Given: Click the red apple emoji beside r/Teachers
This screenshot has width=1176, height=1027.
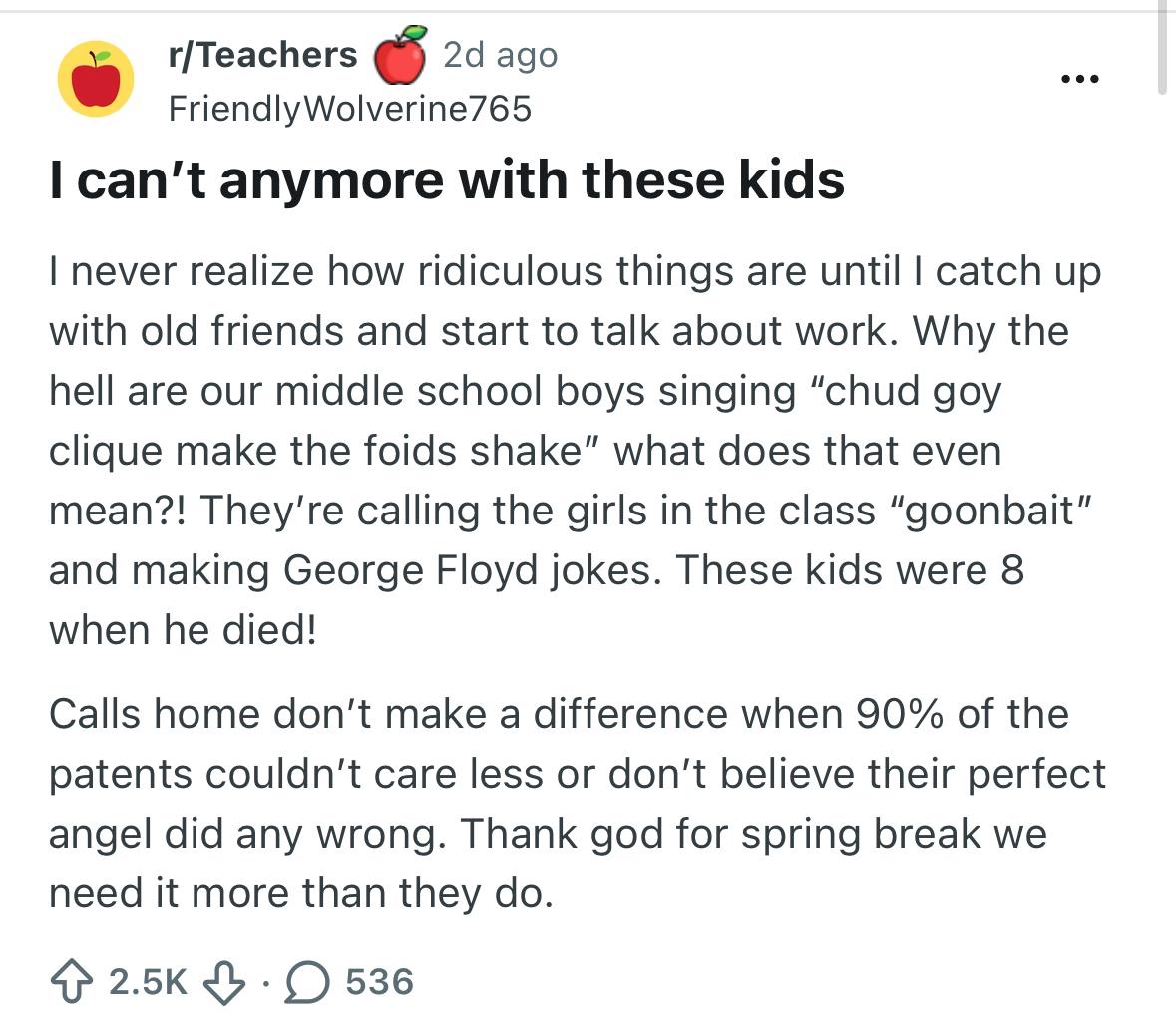Looking at the screenshot, I should [400, 56].
